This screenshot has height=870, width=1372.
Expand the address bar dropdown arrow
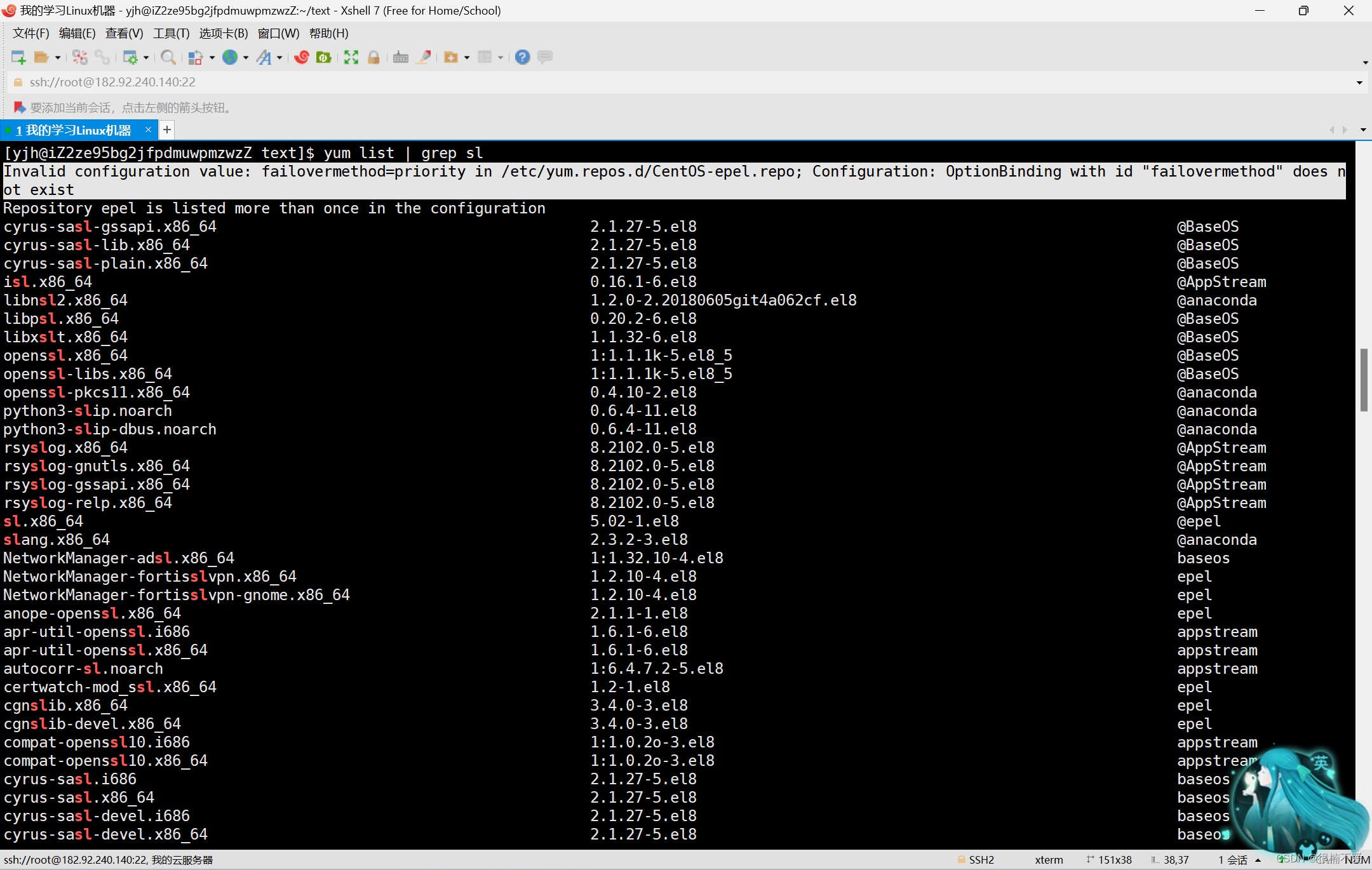1359,82
